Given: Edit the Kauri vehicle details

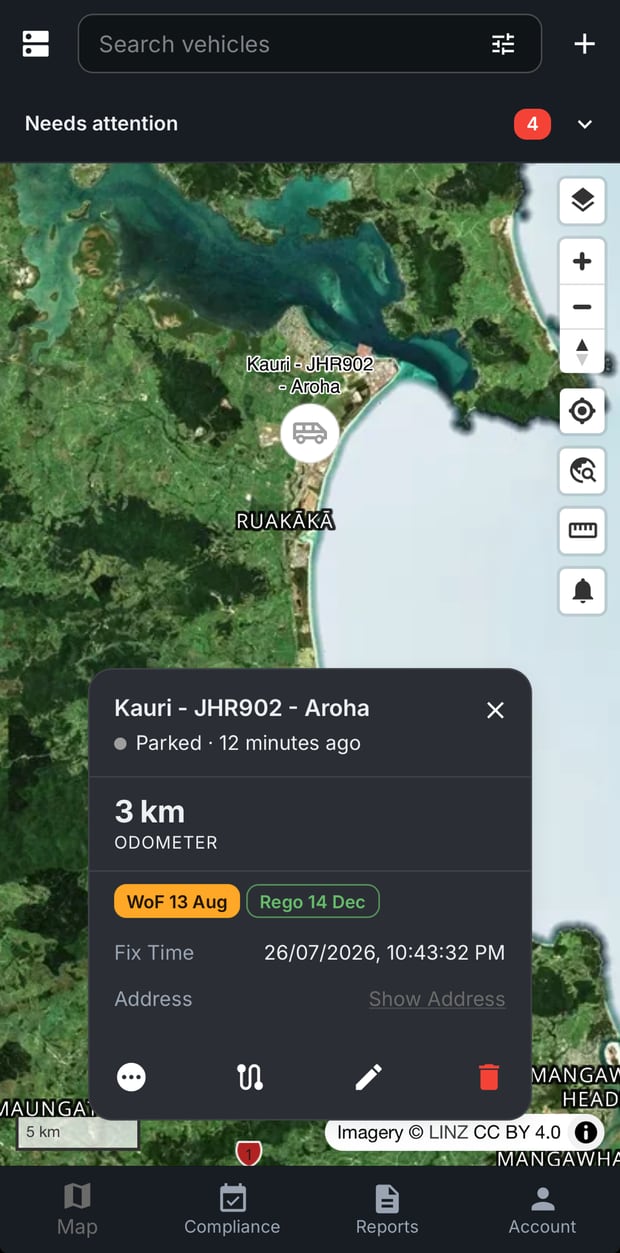Looking at the screenshot, I should click(x=369, y=1077).
